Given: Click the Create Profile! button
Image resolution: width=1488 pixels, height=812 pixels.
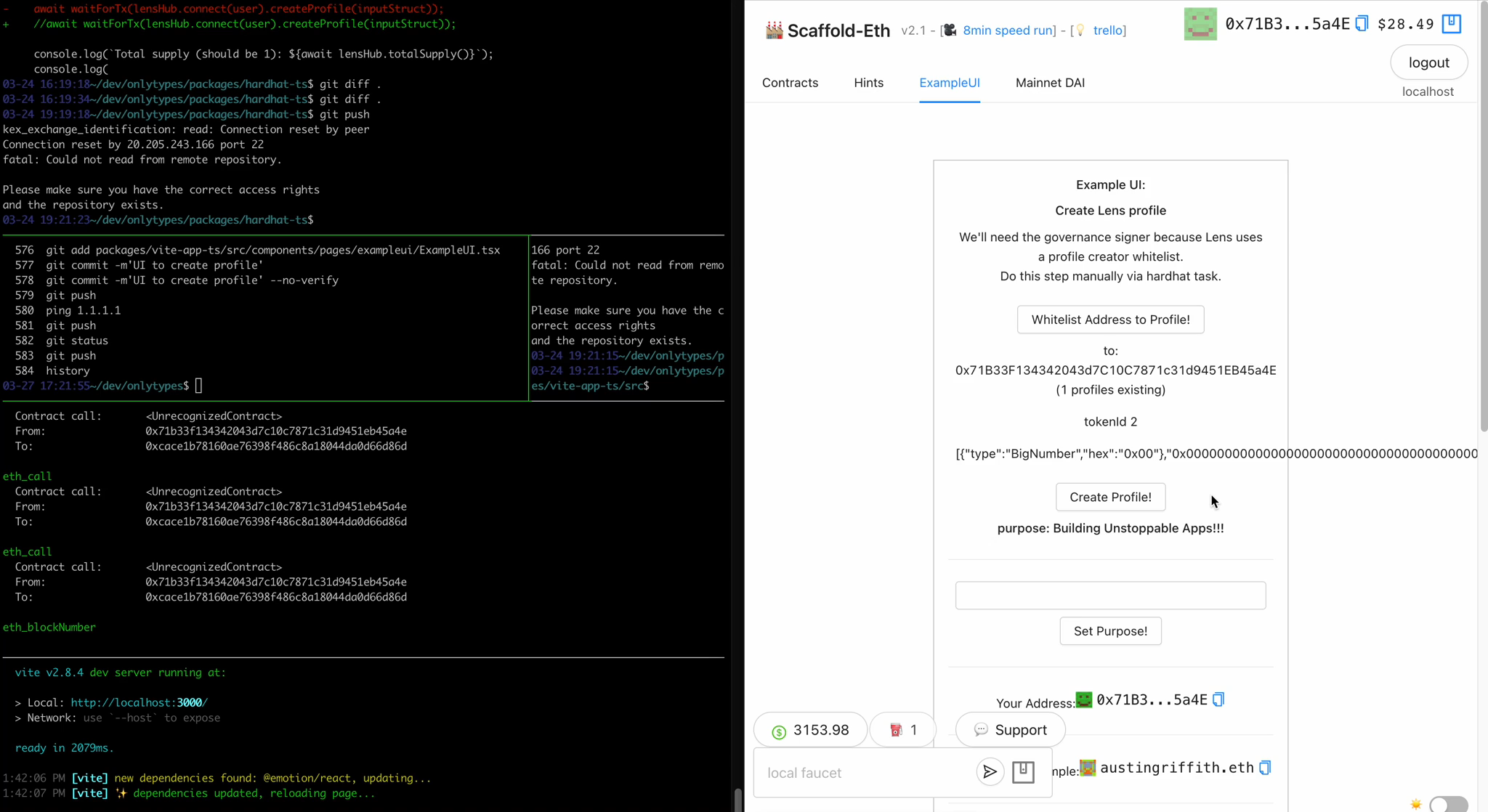Looking at the screenshot, I should click(1110, 497).
